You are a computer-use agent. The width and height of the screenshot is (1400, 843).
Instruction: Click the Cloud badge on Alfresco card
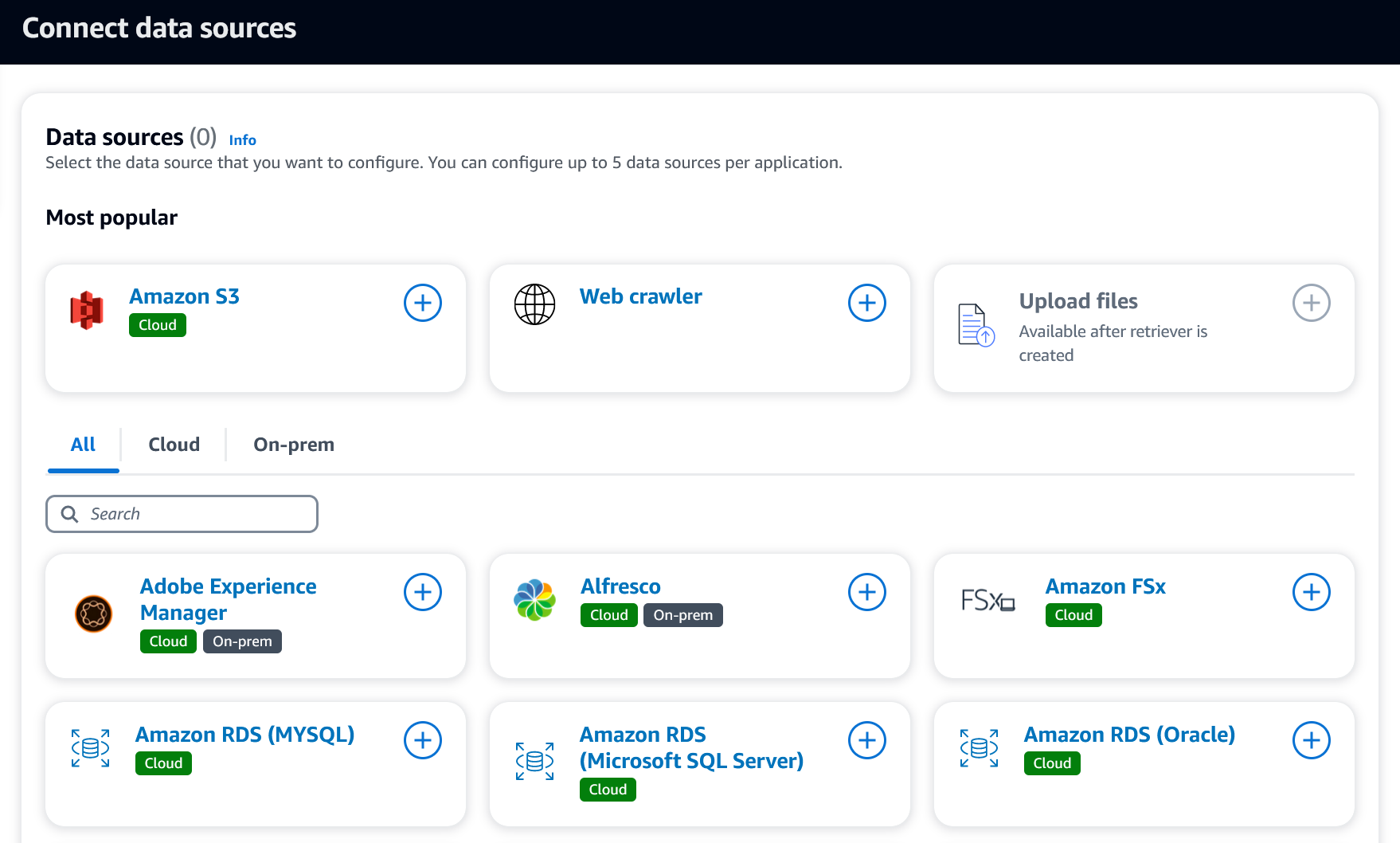click(609, 615)
